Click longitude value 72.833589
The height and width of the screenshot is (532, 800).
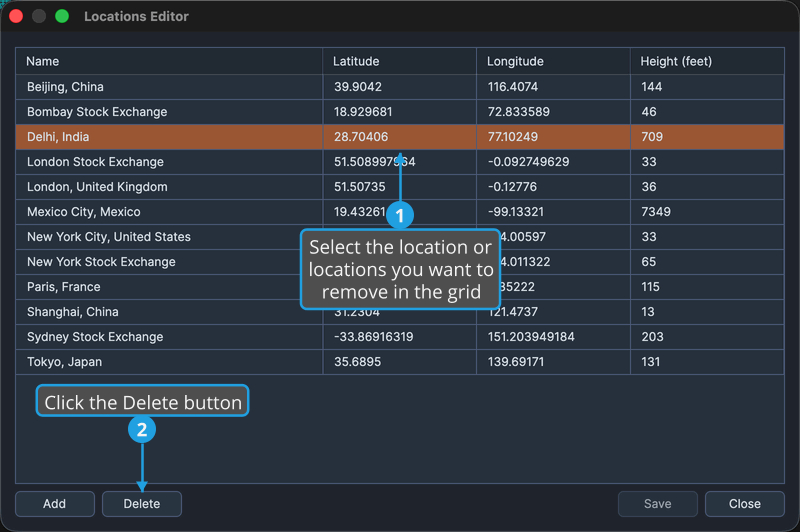[518, 112]
